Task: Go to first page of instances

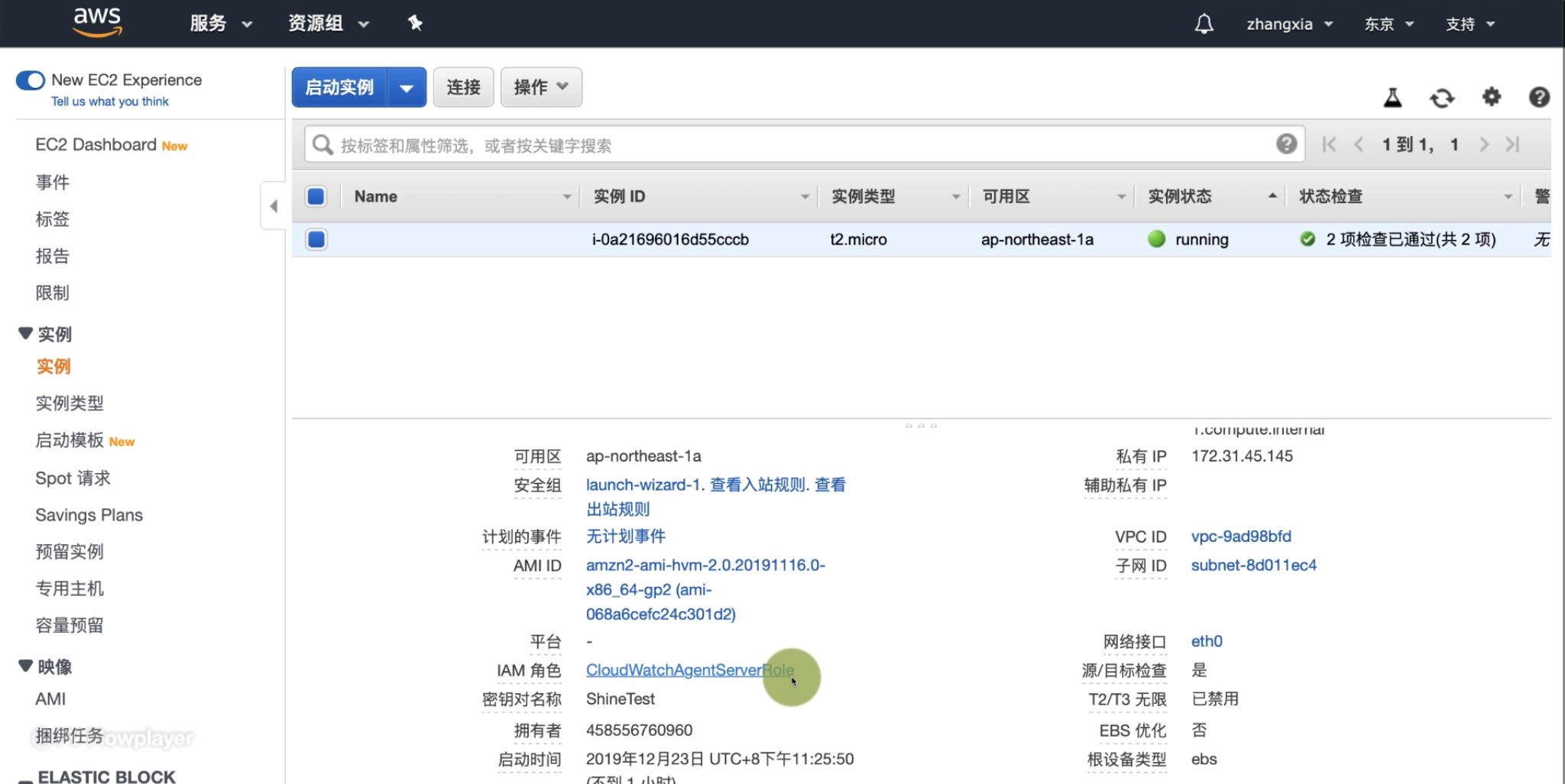Action: tap(1329, 144)
